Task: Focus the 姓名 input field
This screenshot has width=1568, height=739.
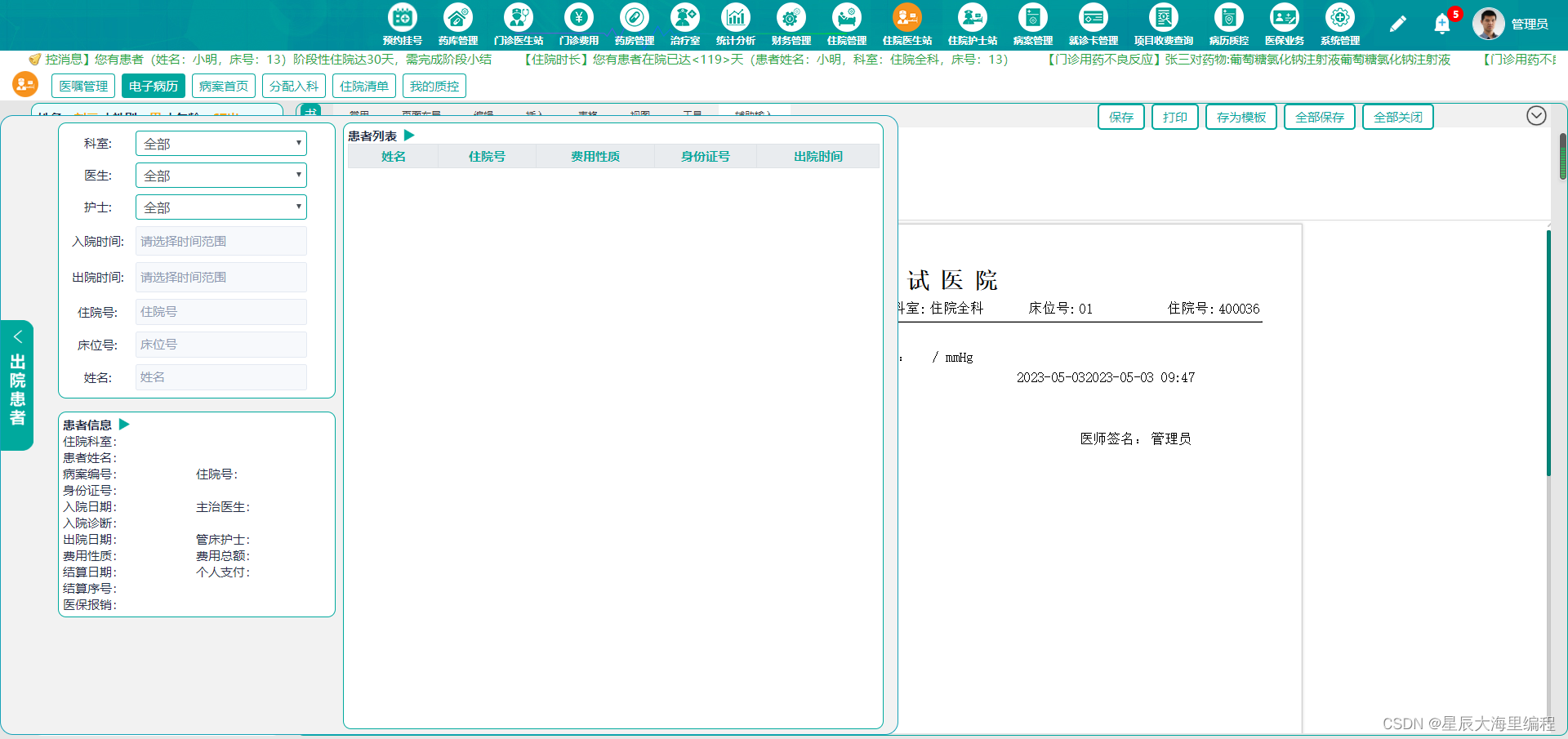Action: 221,377
